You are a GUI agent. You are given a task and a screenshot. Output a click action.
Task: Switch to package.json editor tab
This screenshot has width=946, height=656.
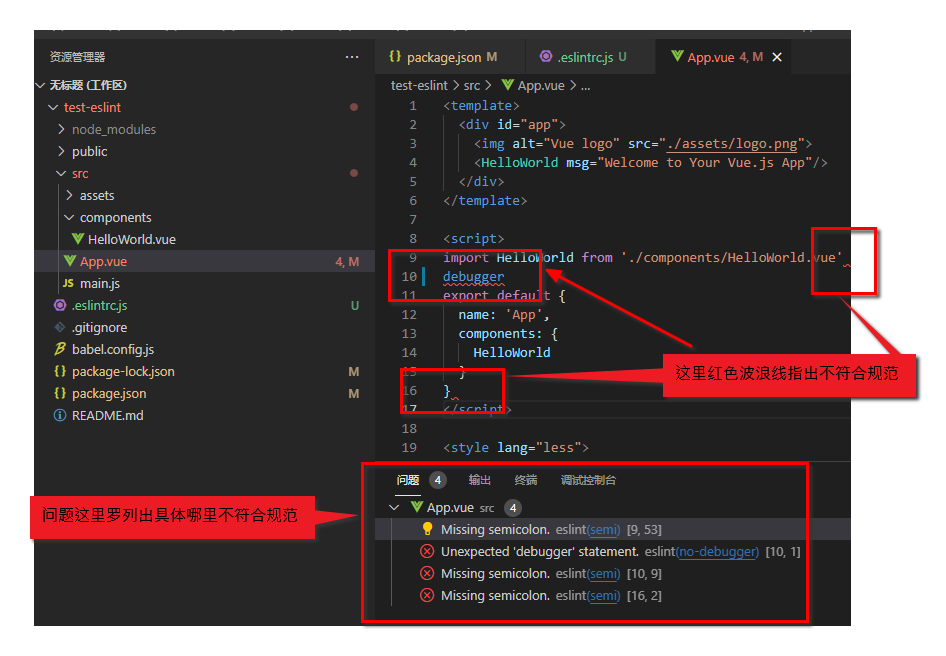(x=450, y=57)
